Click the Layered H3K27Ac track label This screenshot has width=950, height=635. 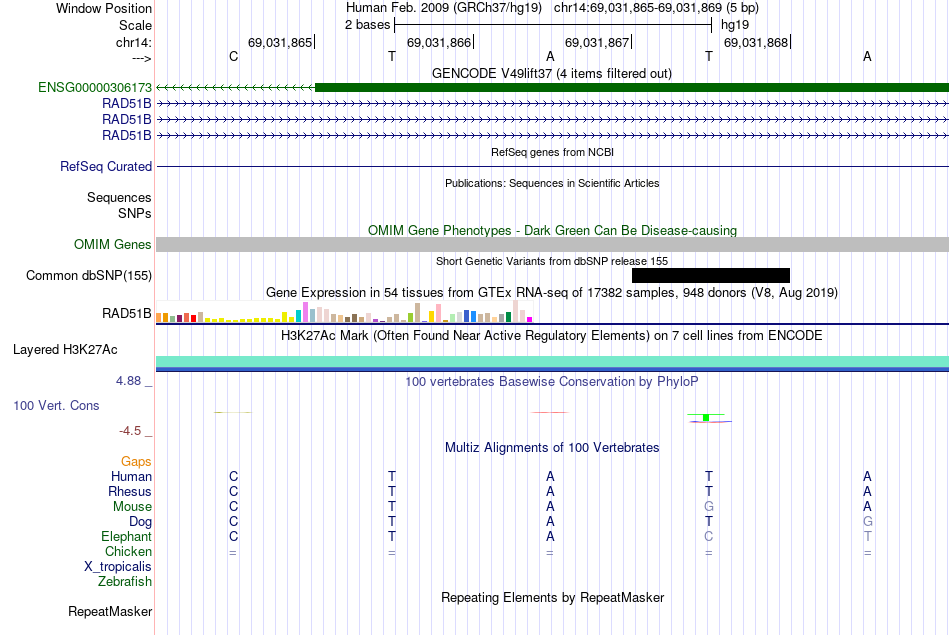point(65,350)
